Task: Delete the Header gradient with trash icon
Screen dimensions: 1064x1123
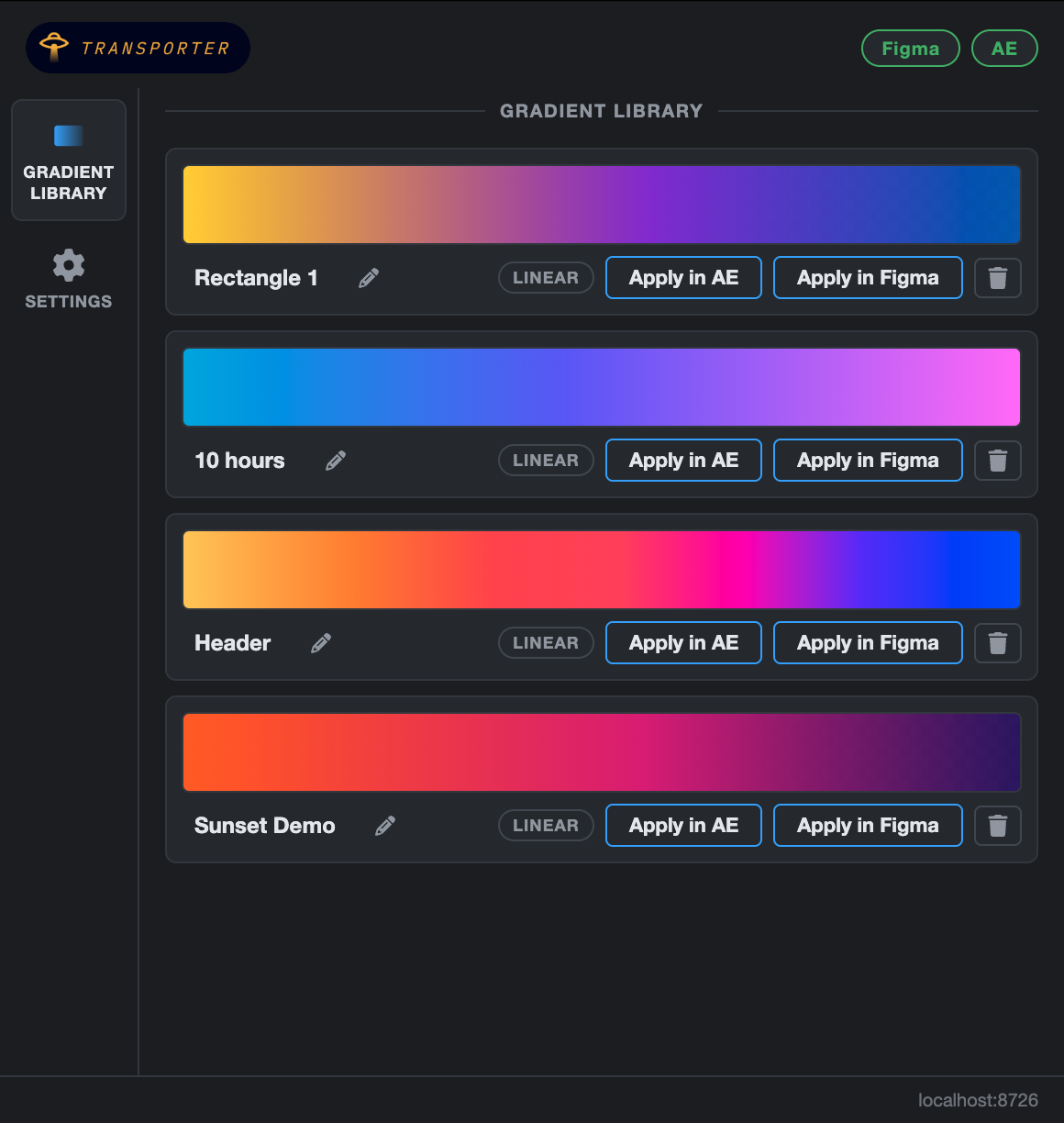Action: point(998,643)
